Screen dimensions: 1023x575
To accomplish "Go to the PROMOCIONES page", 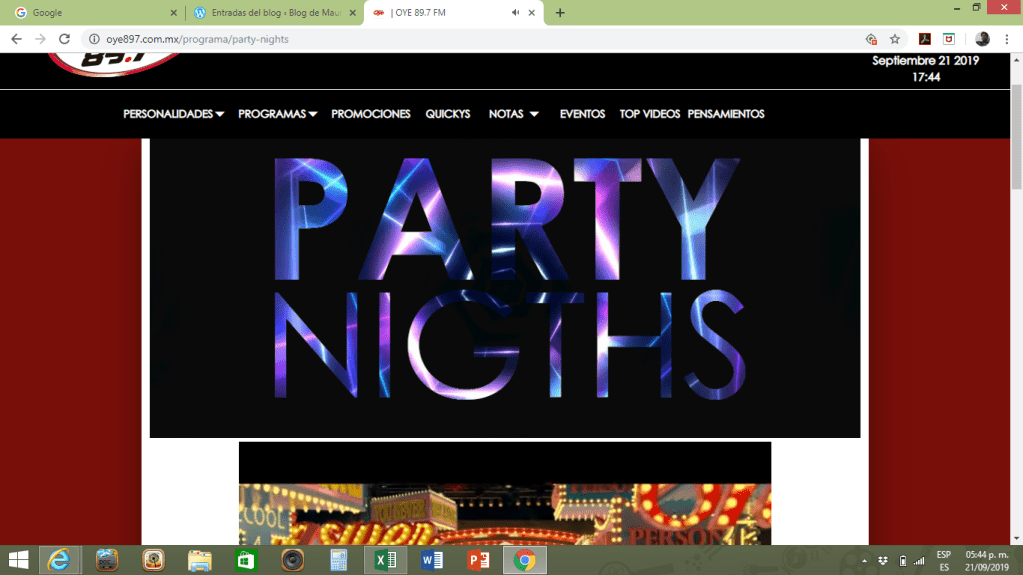I will [x=371, y=114].
